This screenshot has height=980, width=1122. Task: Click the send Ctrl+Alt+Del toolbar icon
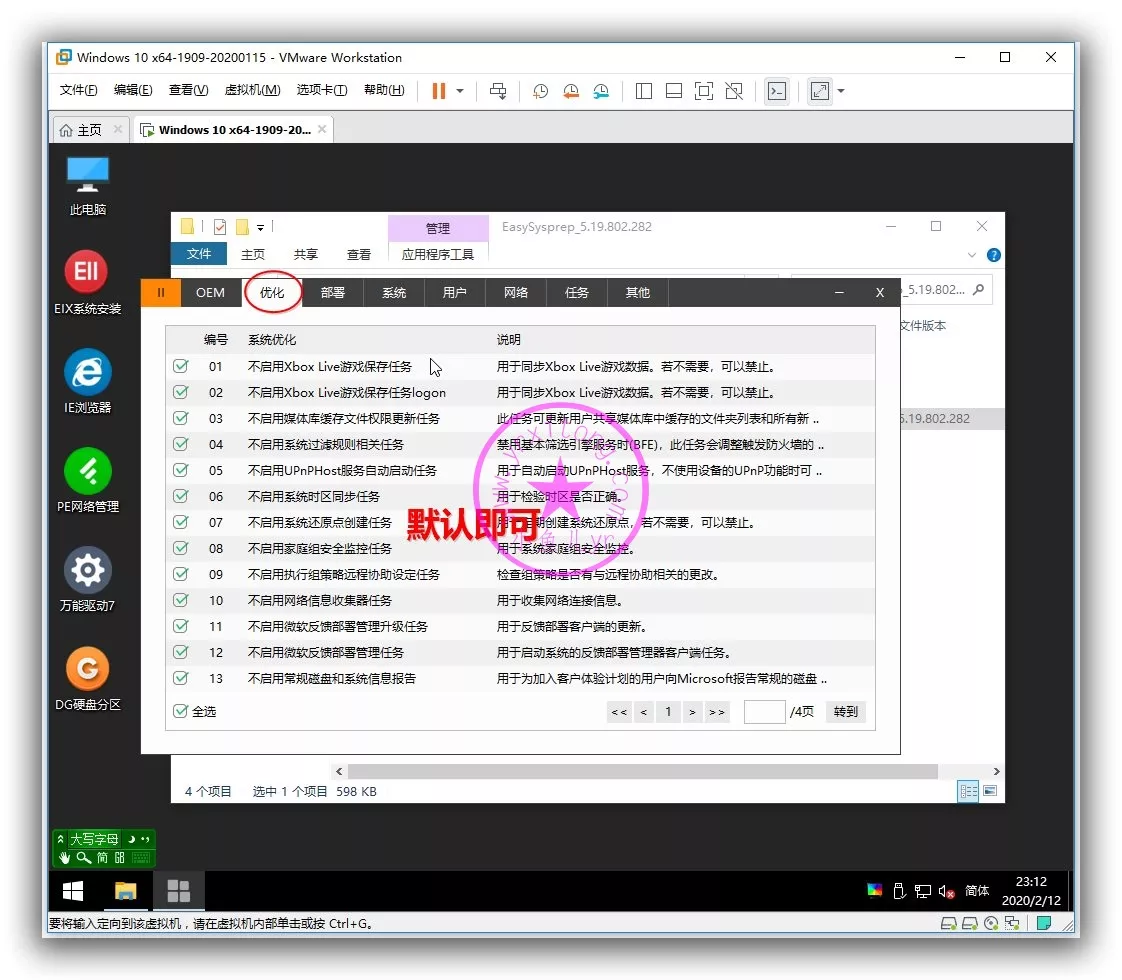coord(498,91)
